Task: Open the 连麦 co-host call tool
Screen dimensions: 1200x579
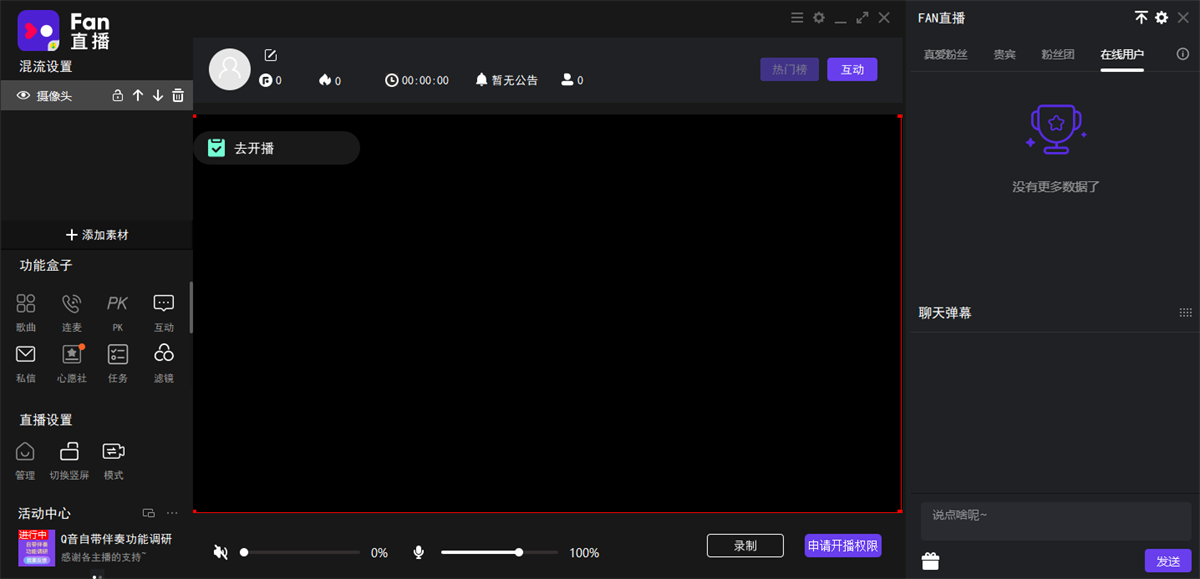Action: (72, 311)
